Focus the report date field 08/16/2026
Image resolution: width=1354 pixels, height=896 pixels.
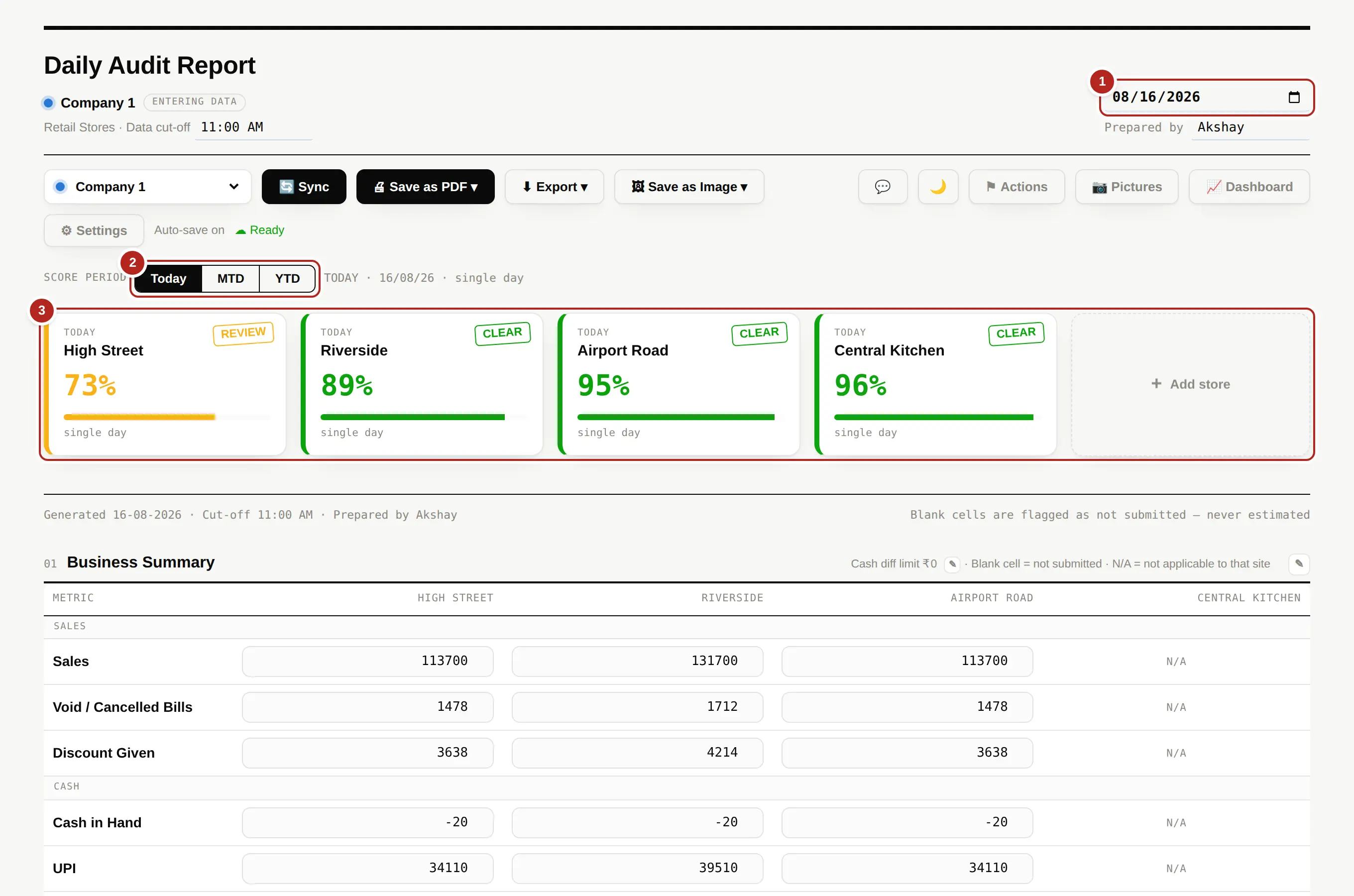1206,97
